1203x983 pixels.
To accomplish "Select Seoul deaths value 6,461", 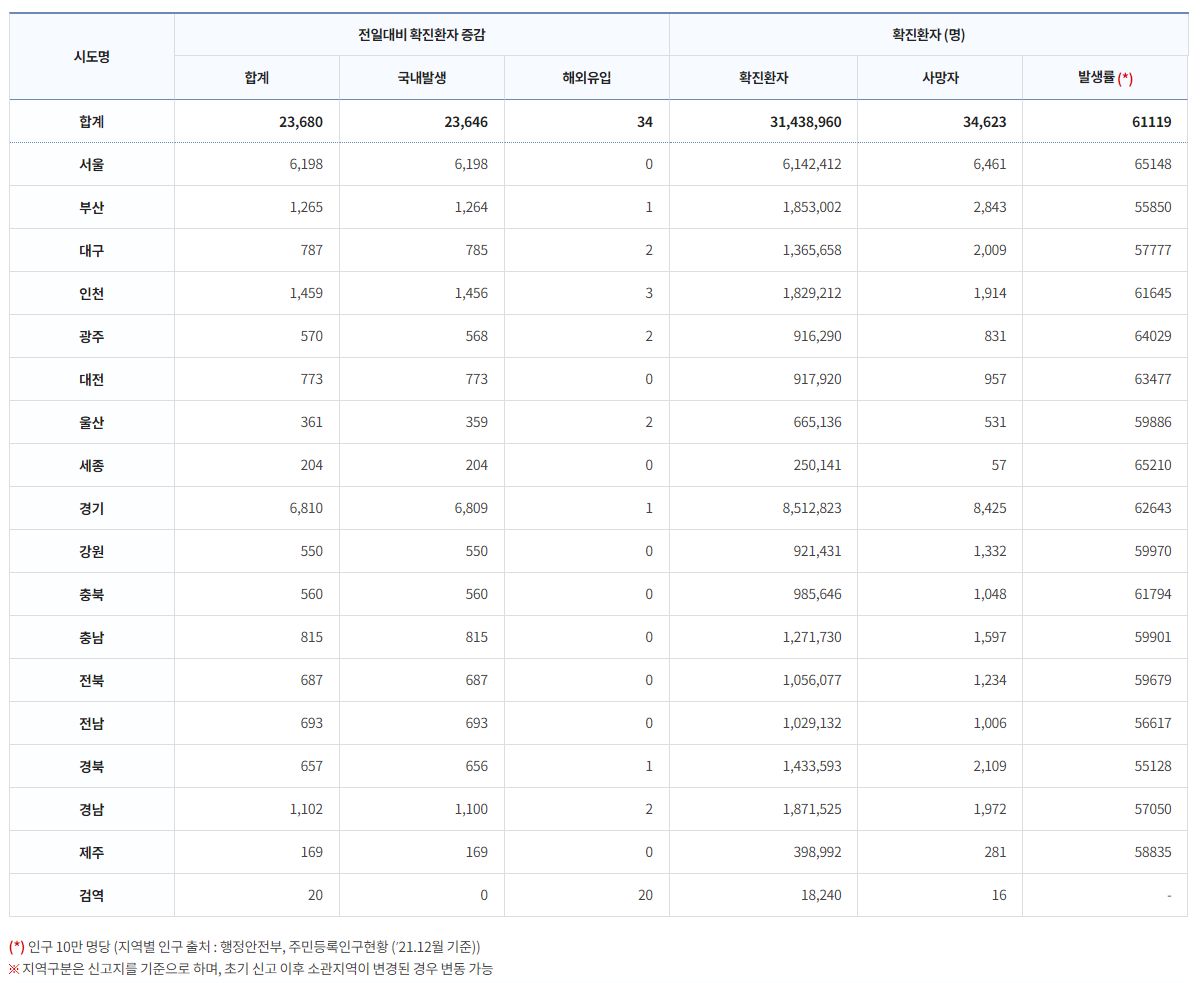I will tap(990, 164).
